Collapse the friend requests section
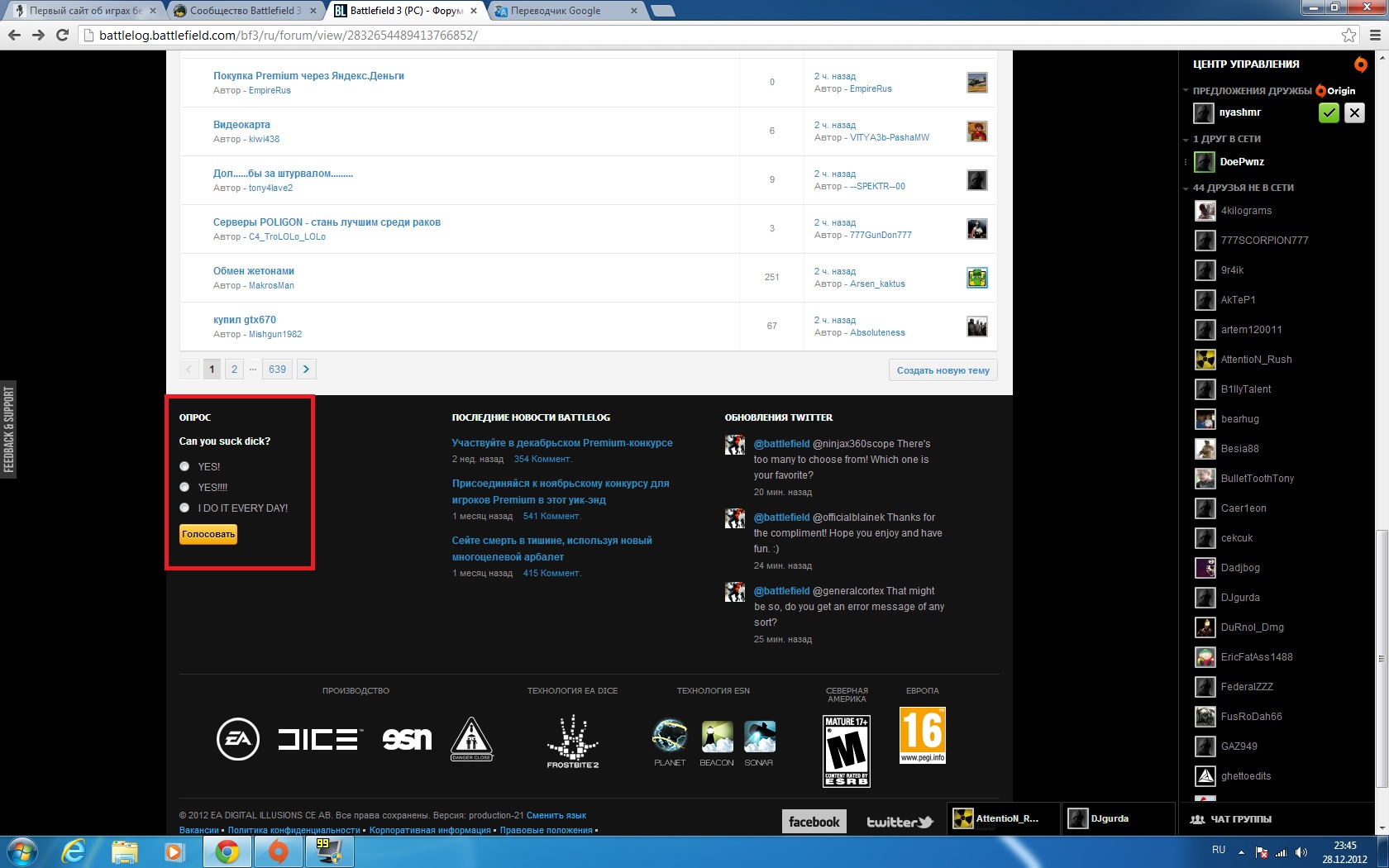 coord(1186,91)
